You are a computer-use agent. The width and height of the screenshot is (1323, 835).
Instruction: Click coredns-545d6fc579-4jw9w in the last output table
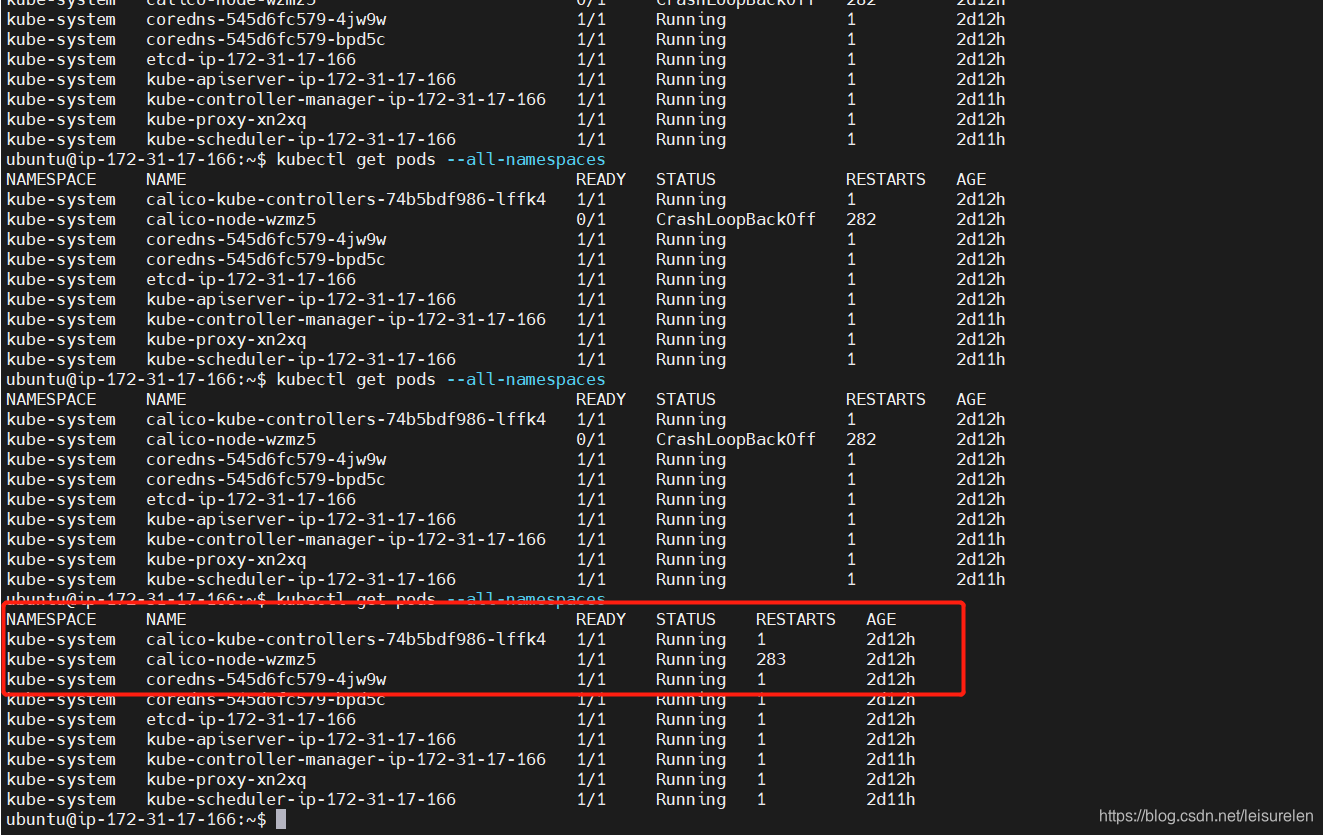click(266, 679)
